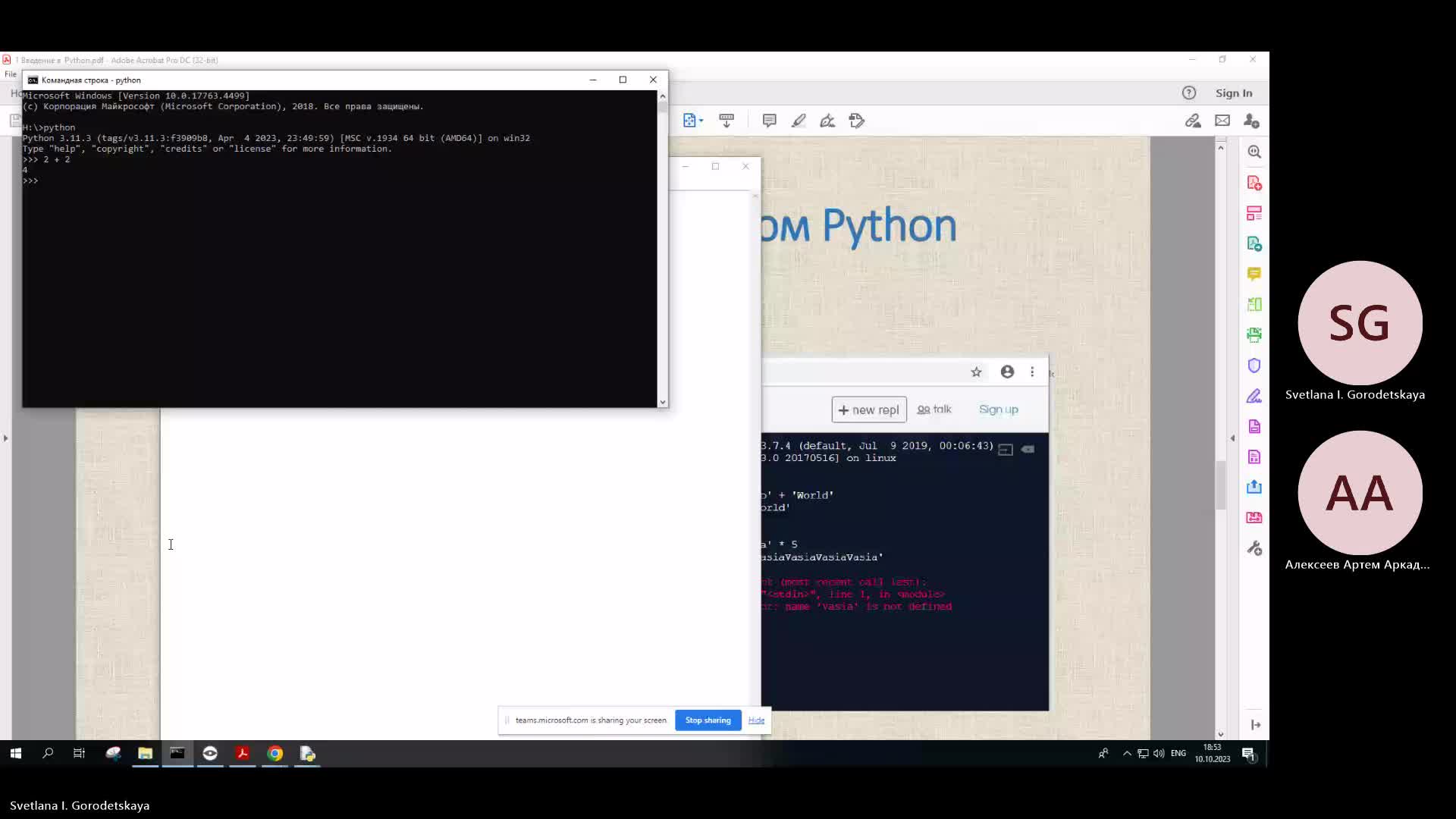
Task: Open Export PDF tool in right panel
Action: pos(1254,243)
